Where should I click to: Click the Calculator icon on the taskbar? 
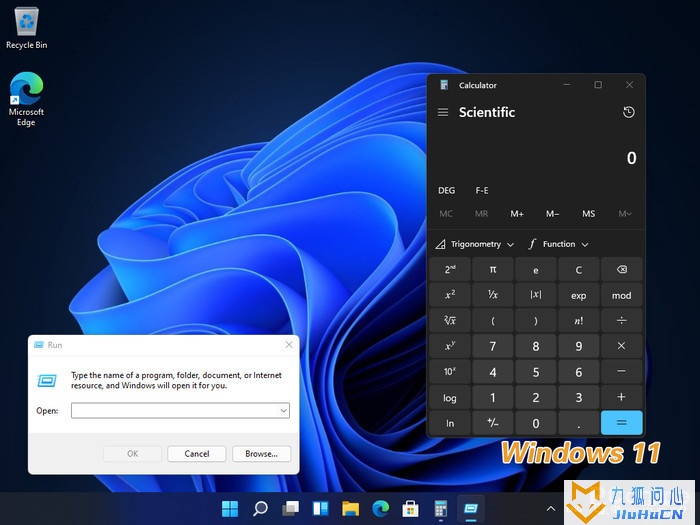tap(440, 508)
